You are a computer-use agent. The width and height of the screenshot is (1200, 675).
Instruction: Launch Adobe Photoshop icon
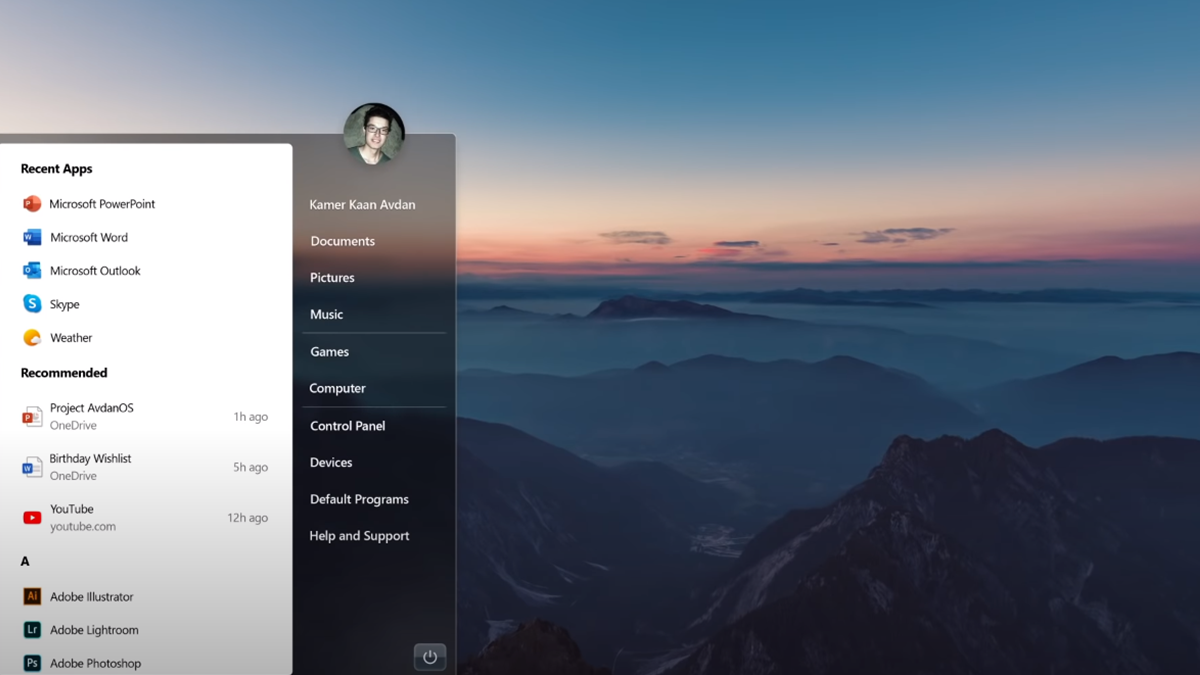(x=32, y=663)
